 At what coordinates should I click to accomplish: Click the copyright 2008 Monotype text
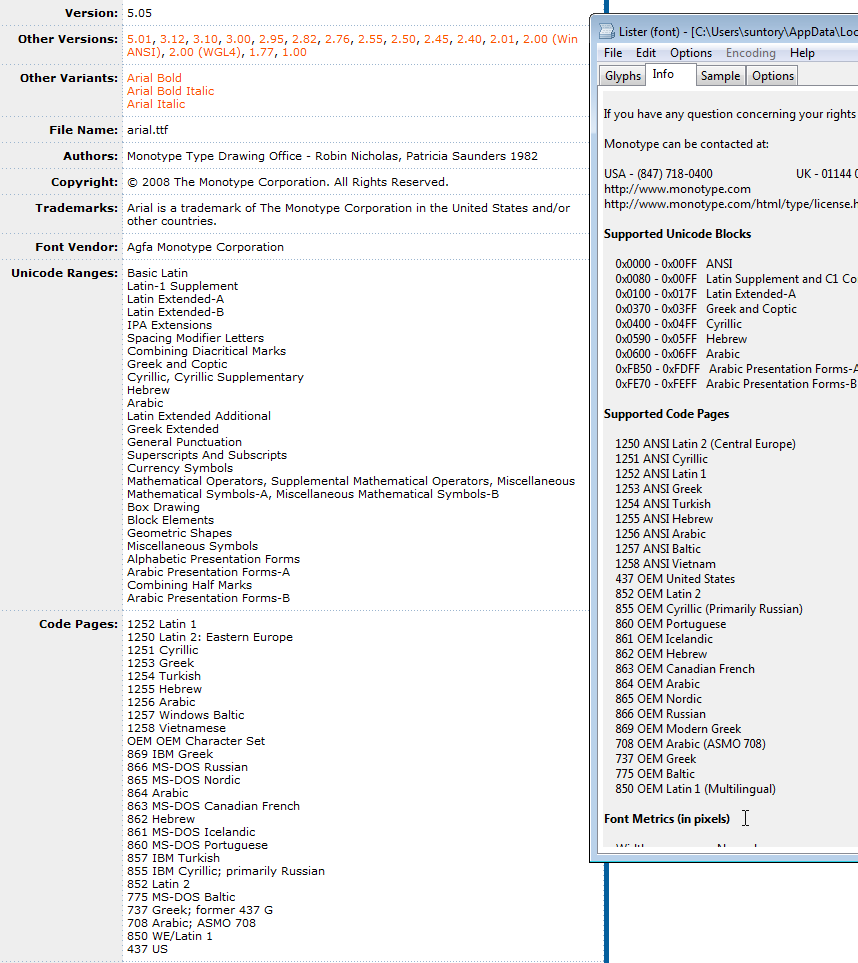pyautogui.click(x=287, y=182)
